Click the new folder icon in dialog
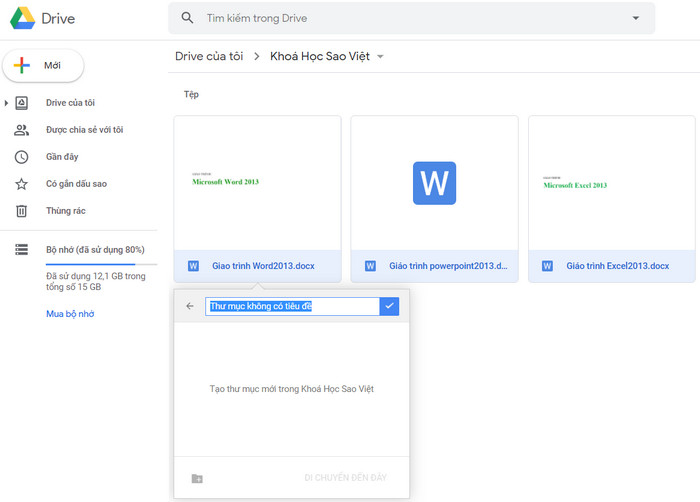Viewport: 700px width, 502px height. point(197,478)
